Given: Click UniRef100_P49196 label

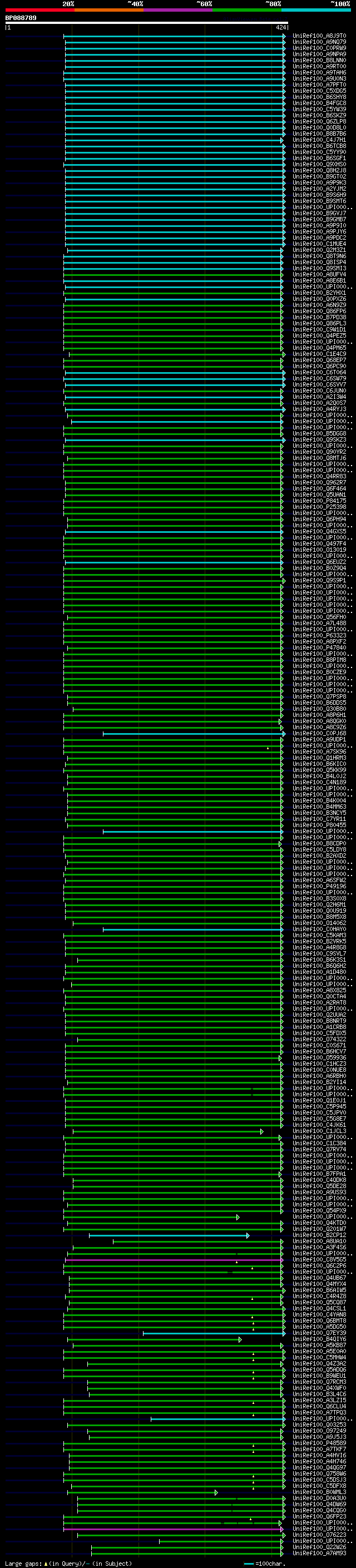Looking at the screenshot, I should point(319,886).
